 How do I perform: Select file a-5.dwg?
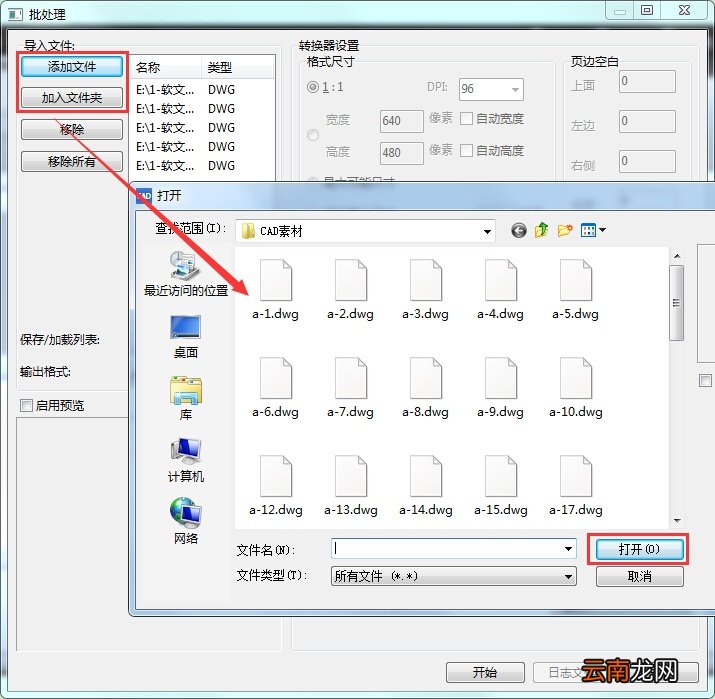click(x=575, y=290)
